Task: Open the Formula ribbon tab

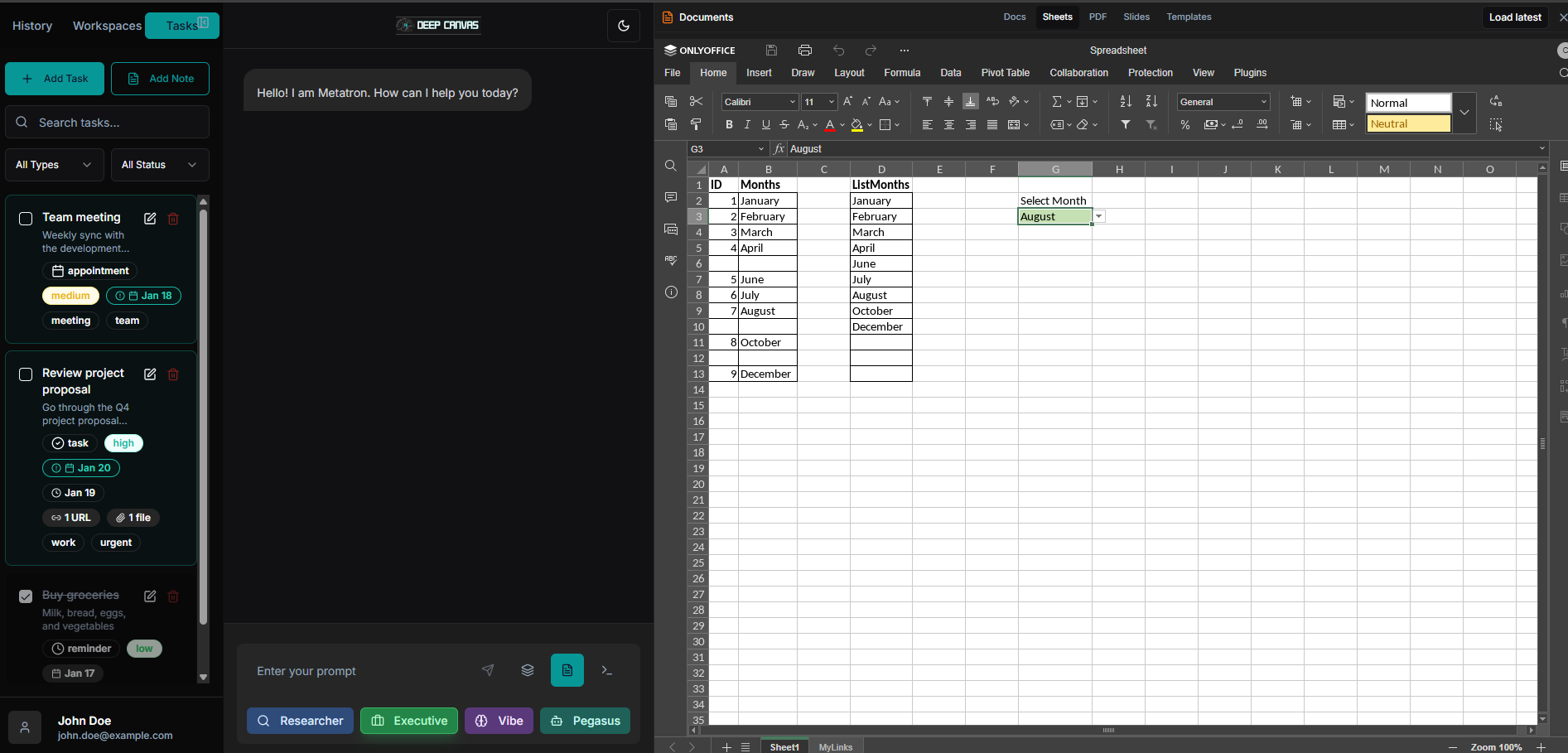Action: pyautogui.click(x=902, y=73)
